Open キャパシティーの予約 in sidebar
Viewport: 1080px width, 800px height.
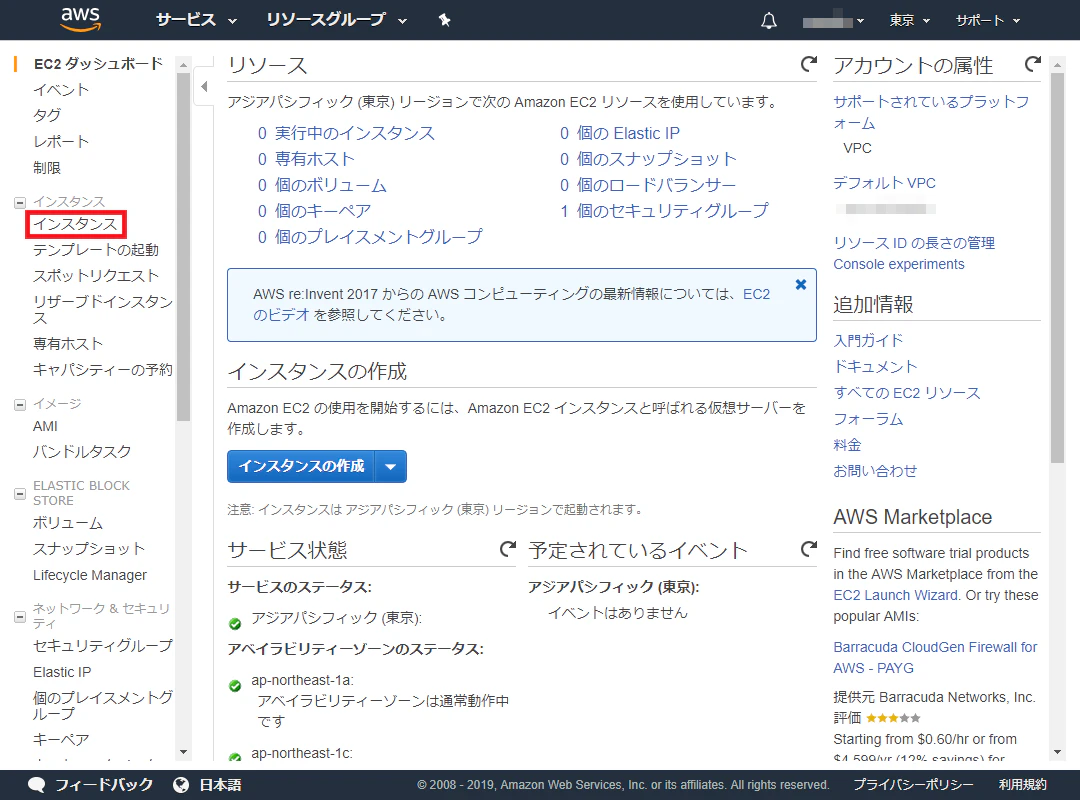pos(103,369)
